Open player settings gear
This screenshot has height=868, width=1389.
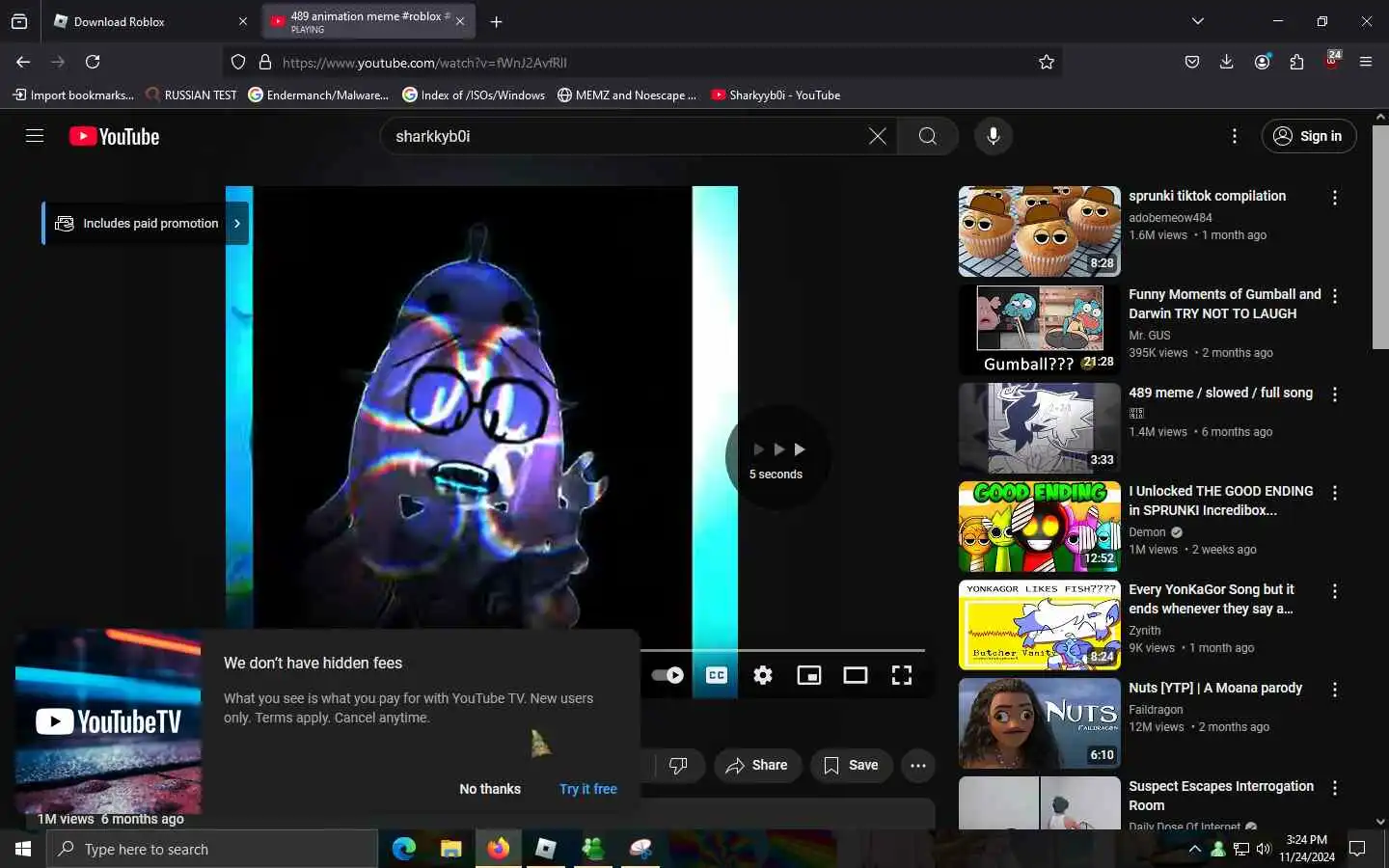pos(763,675)
